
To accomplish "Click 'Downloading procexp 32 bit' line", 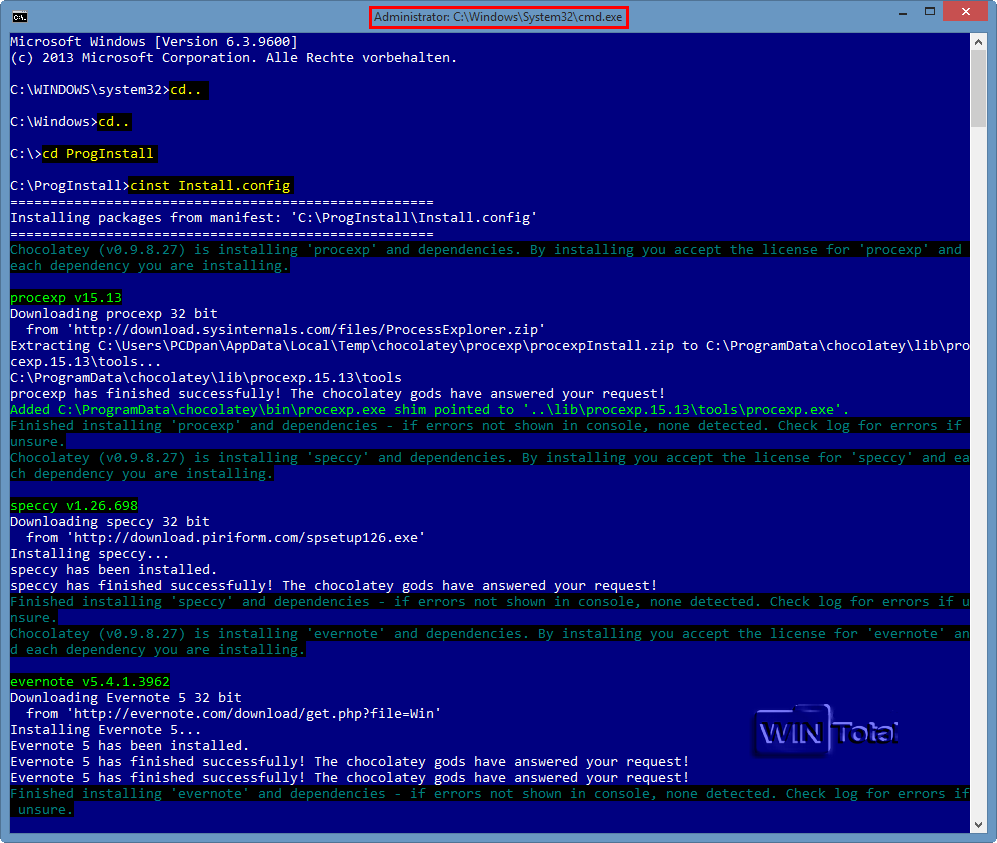I will pyautogui.click(x=114, y=313).
